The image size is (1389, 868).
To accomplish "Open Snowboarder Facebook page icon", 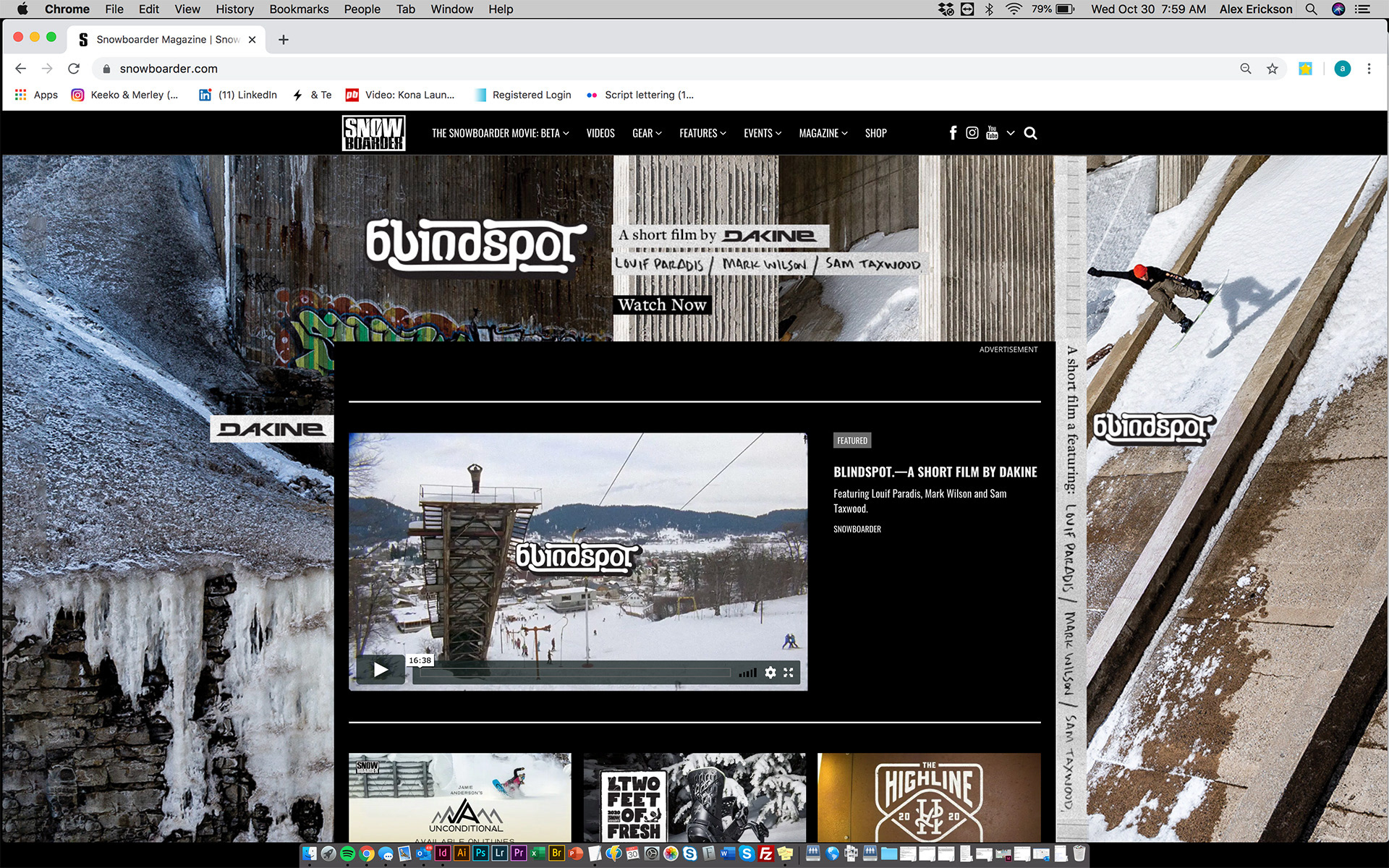I will (953, 133).
